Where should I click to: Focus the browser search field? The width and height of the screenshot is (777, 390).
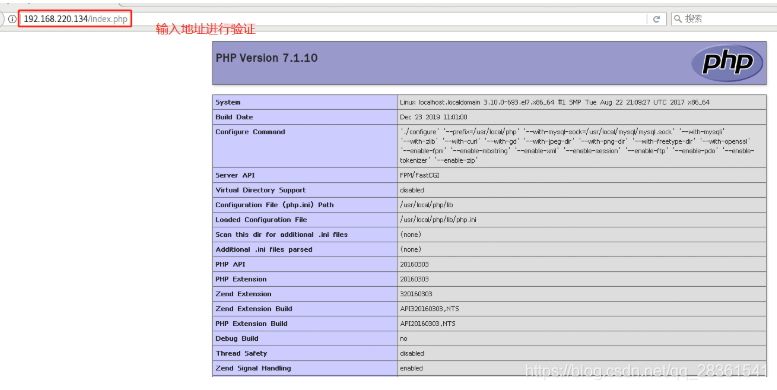click(x=724, y=19)
